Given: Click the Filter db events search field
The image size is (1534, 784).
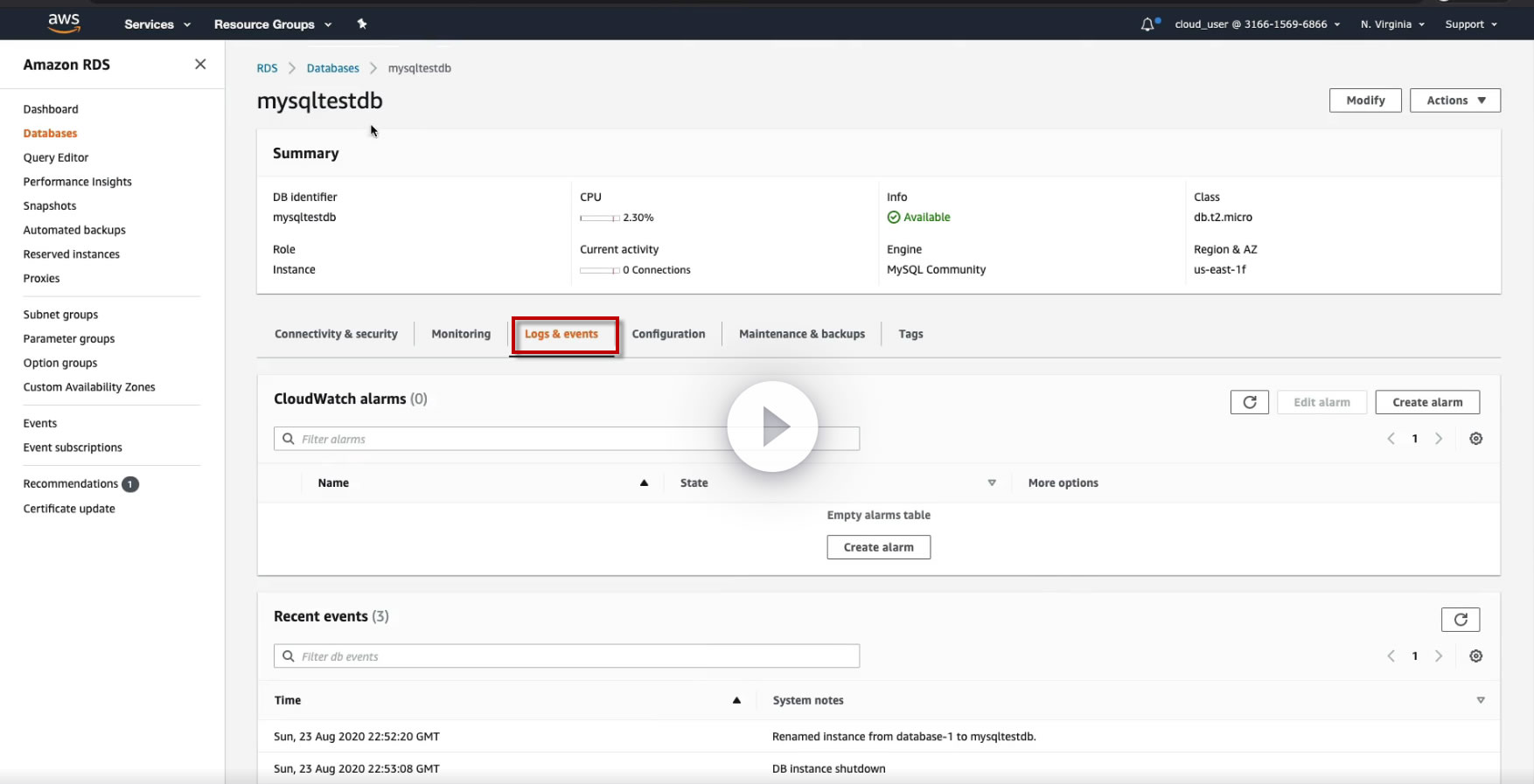Looking at the screenshot, I should 567,656.
